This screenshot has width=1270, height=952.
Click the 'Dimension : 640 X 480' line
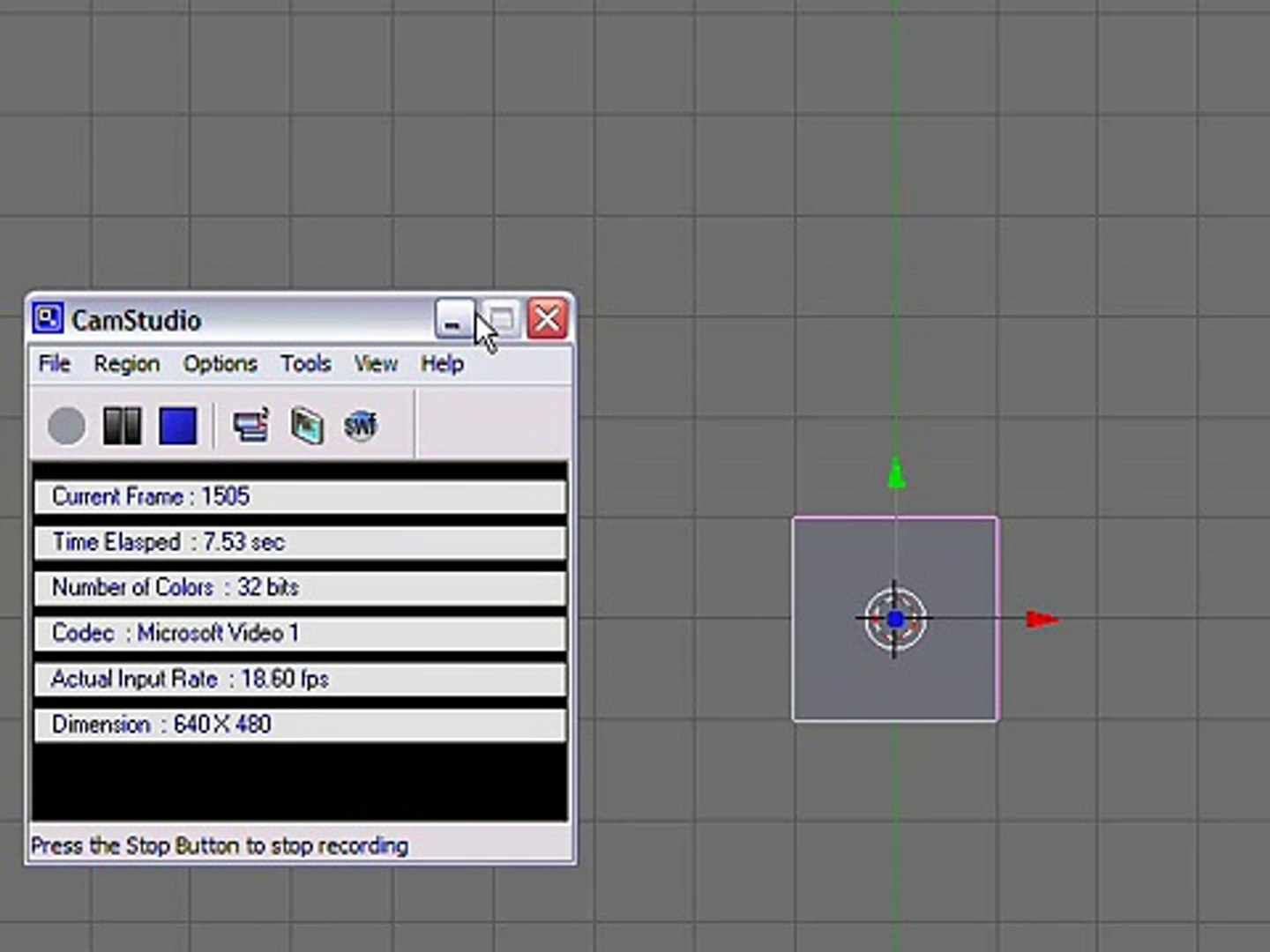300,725
